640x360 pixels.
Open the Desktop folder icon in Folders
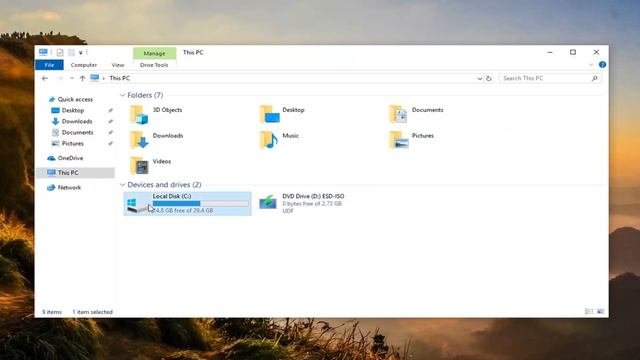click(269, 115)
